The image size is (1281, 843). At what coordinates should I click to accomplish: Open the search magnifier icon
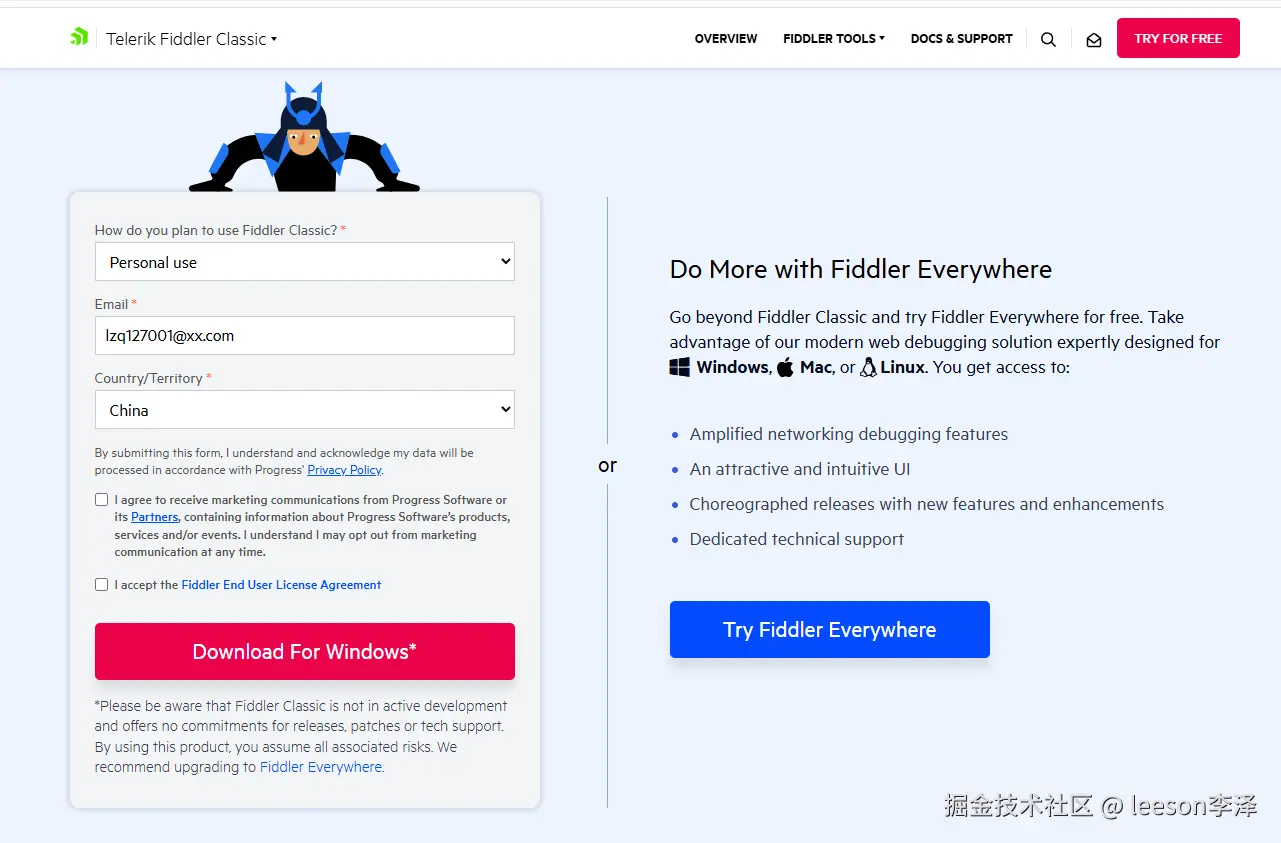click(1048, 40)
